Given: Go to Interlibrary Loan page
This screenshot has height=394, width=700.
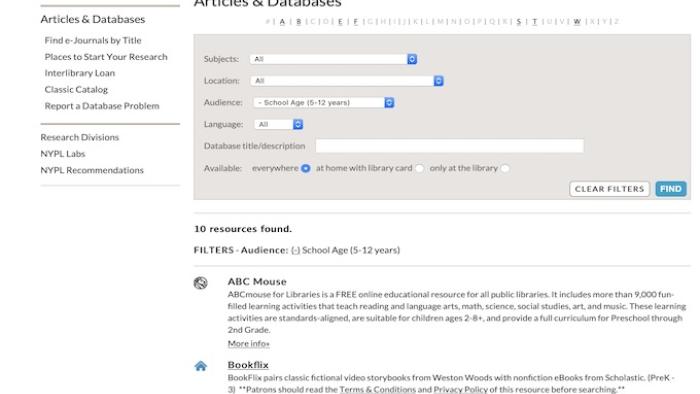Looking at the screenshot, I should [x=79, y=73].
